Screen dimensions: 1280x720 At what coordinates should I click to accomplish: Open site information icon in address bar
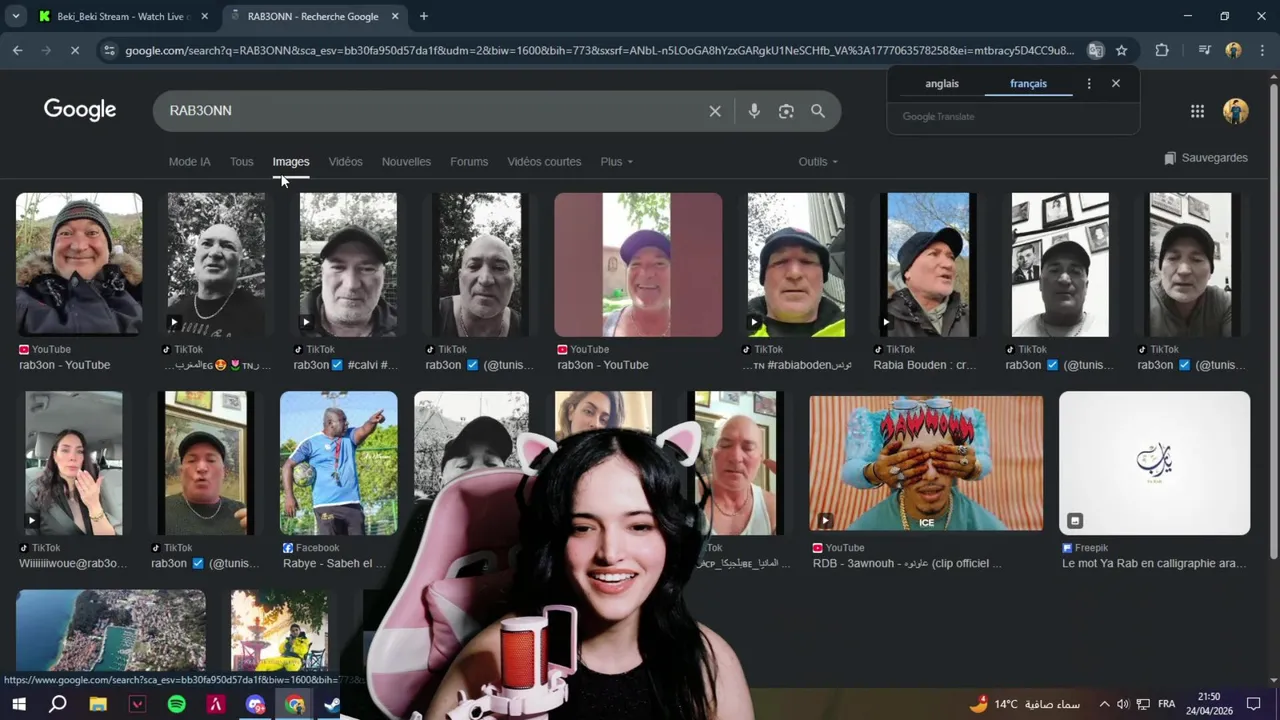click(x=109, y=50)
